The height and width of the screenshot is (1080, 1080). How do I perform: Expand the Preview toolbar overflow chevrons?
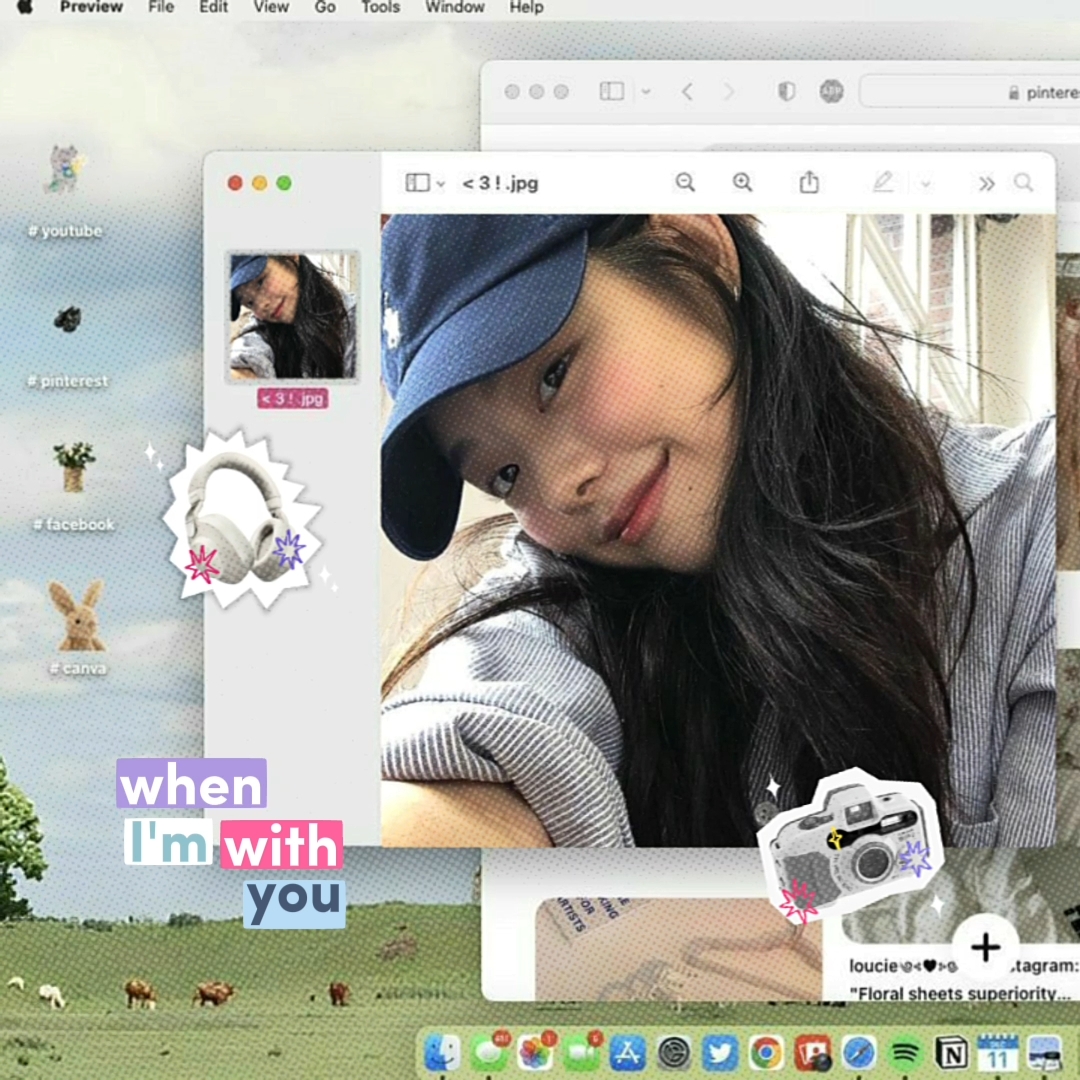point(987,184)
